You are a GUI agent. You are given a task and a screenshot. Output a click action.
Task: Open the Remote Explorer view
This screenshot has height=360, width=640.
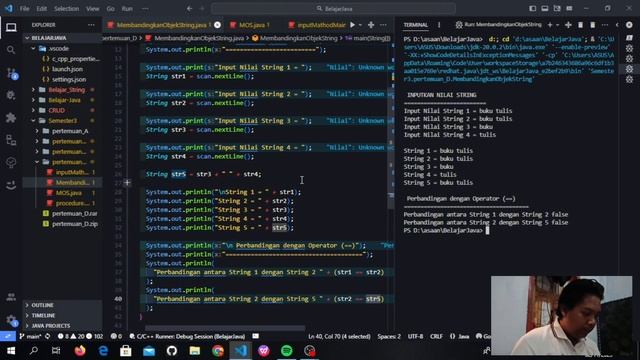[11, 140]
